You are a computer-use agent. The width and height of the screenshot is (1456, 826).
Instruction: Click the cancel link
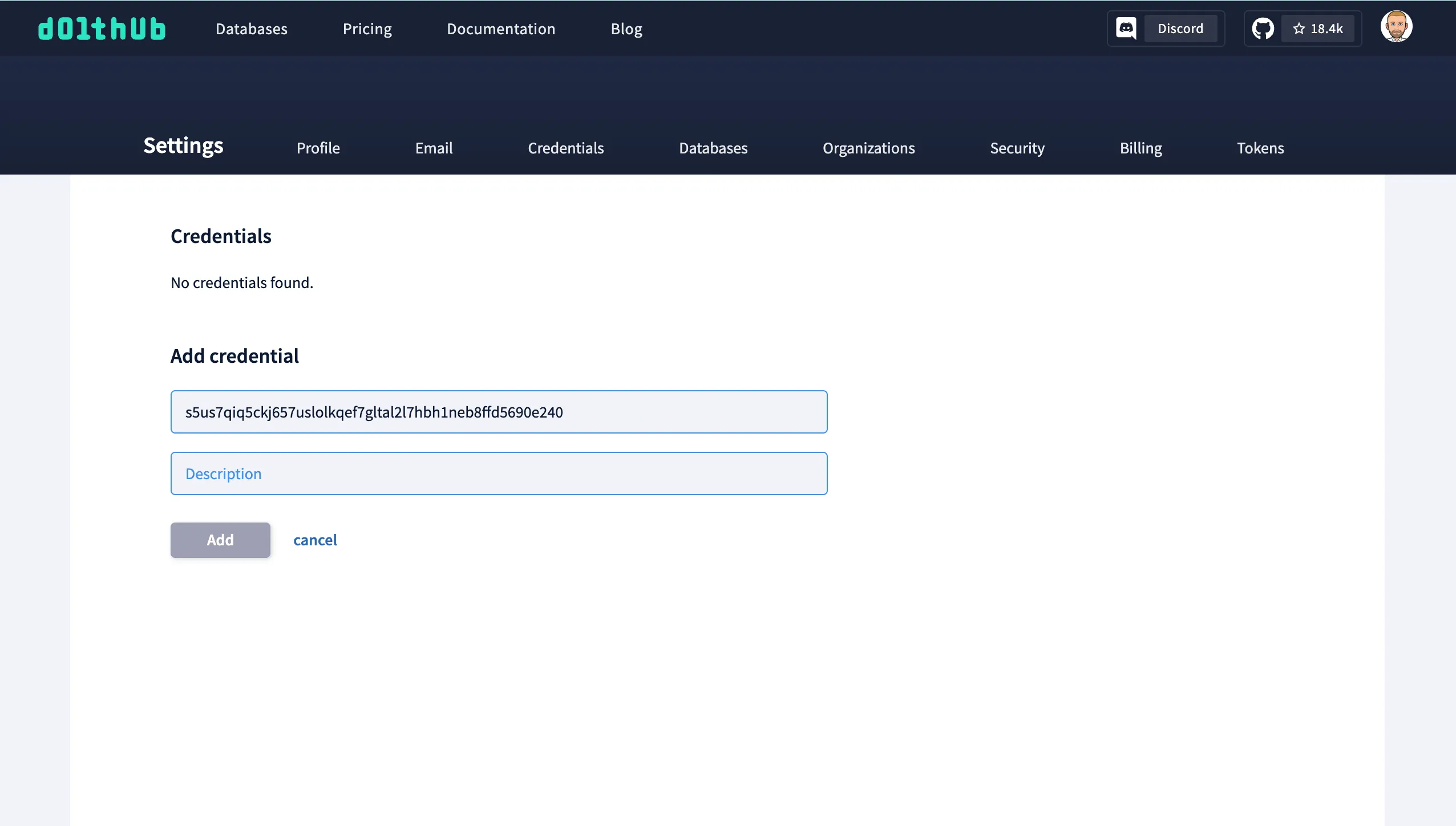click(315, 540)
